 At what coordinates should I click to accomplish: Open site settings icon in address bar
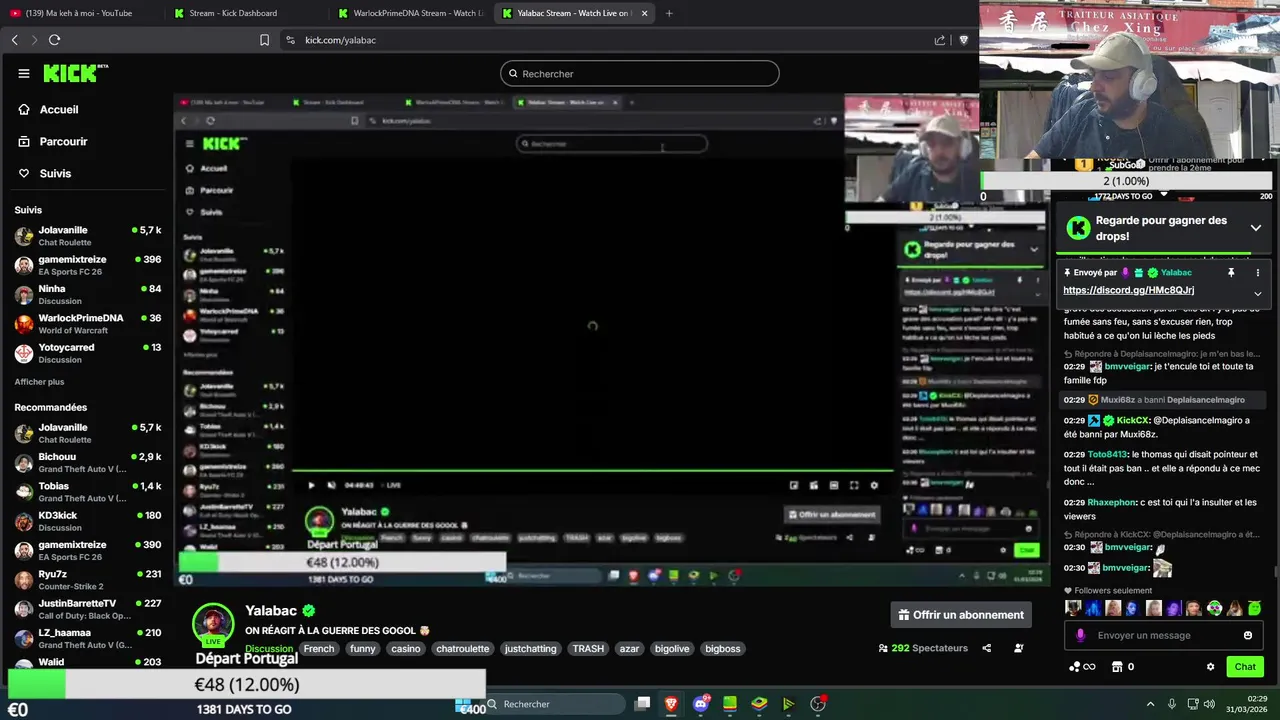click(x=290, y=40)
